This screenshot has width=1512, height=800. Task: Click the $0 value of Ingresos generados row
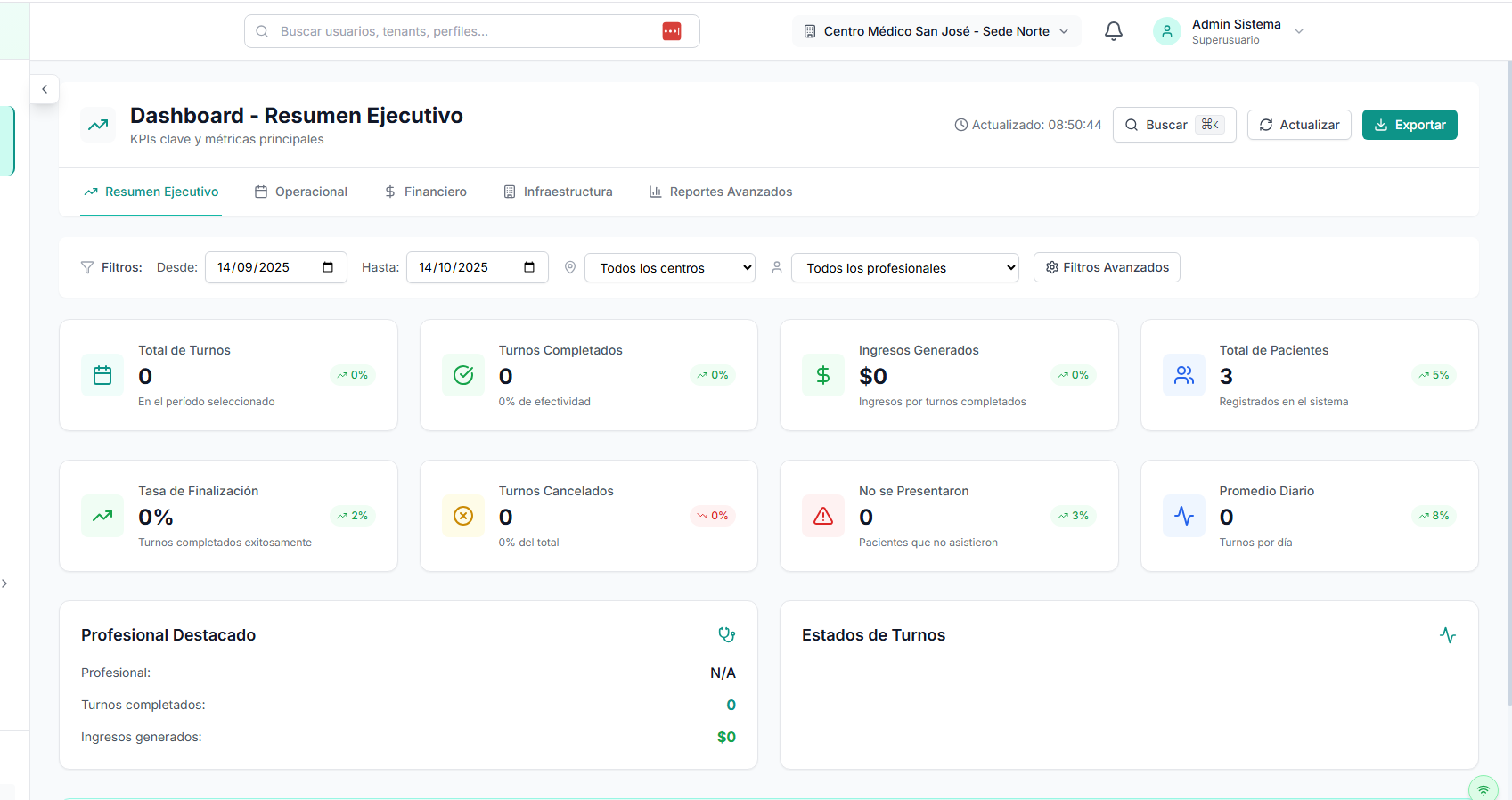click(x=726, y=737)
